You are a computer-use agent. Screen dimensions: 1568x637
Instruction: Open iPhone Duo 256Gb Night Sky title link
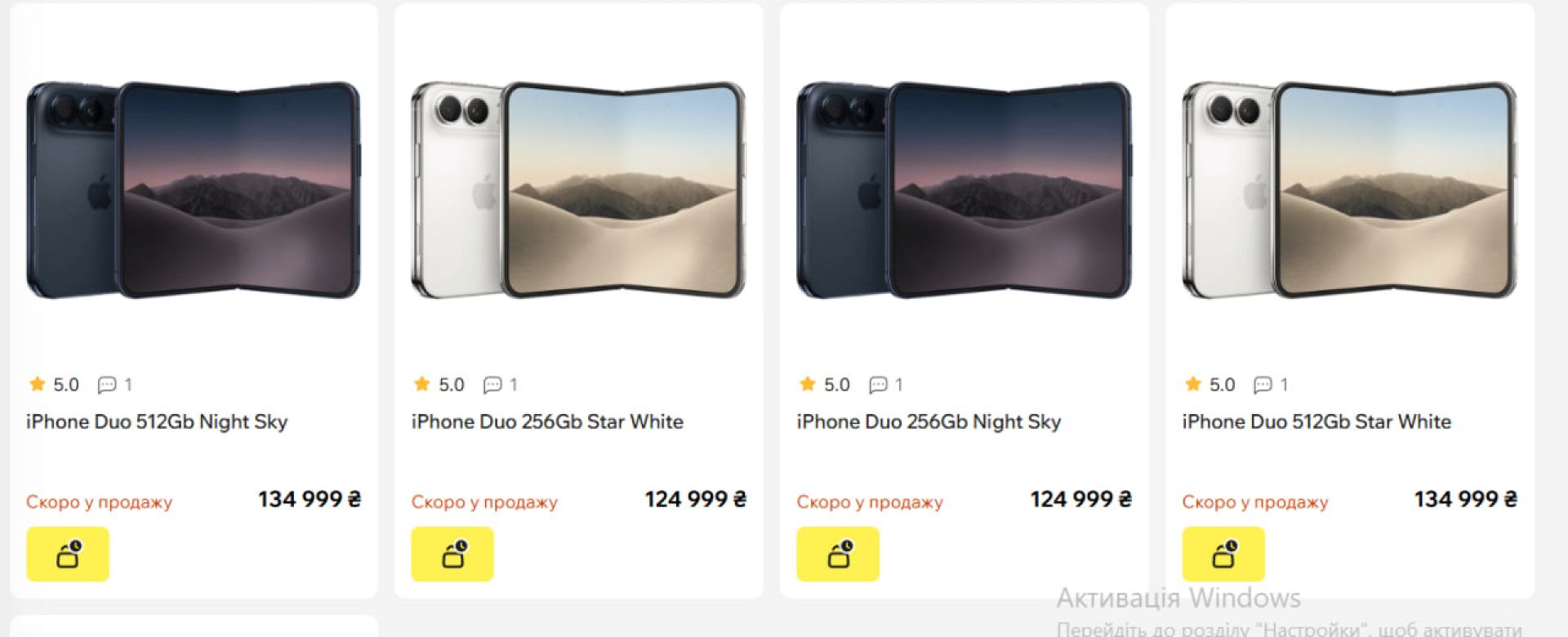pos(929,422)
